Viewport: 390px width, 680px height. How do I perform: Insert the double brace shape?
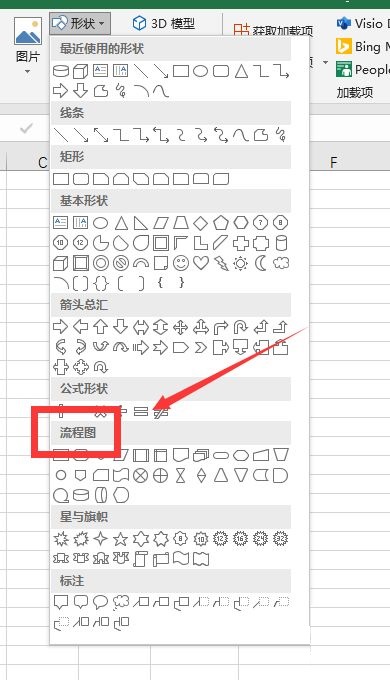pyautogui.click(x=101, y=283)
